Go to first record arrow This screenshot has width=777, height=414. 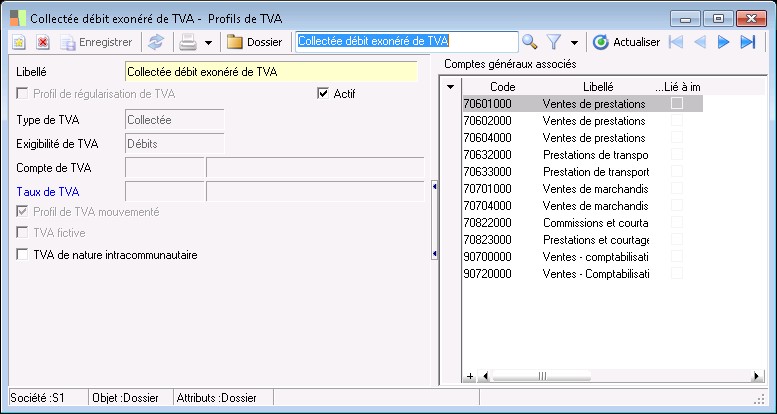tap(675, 43)
